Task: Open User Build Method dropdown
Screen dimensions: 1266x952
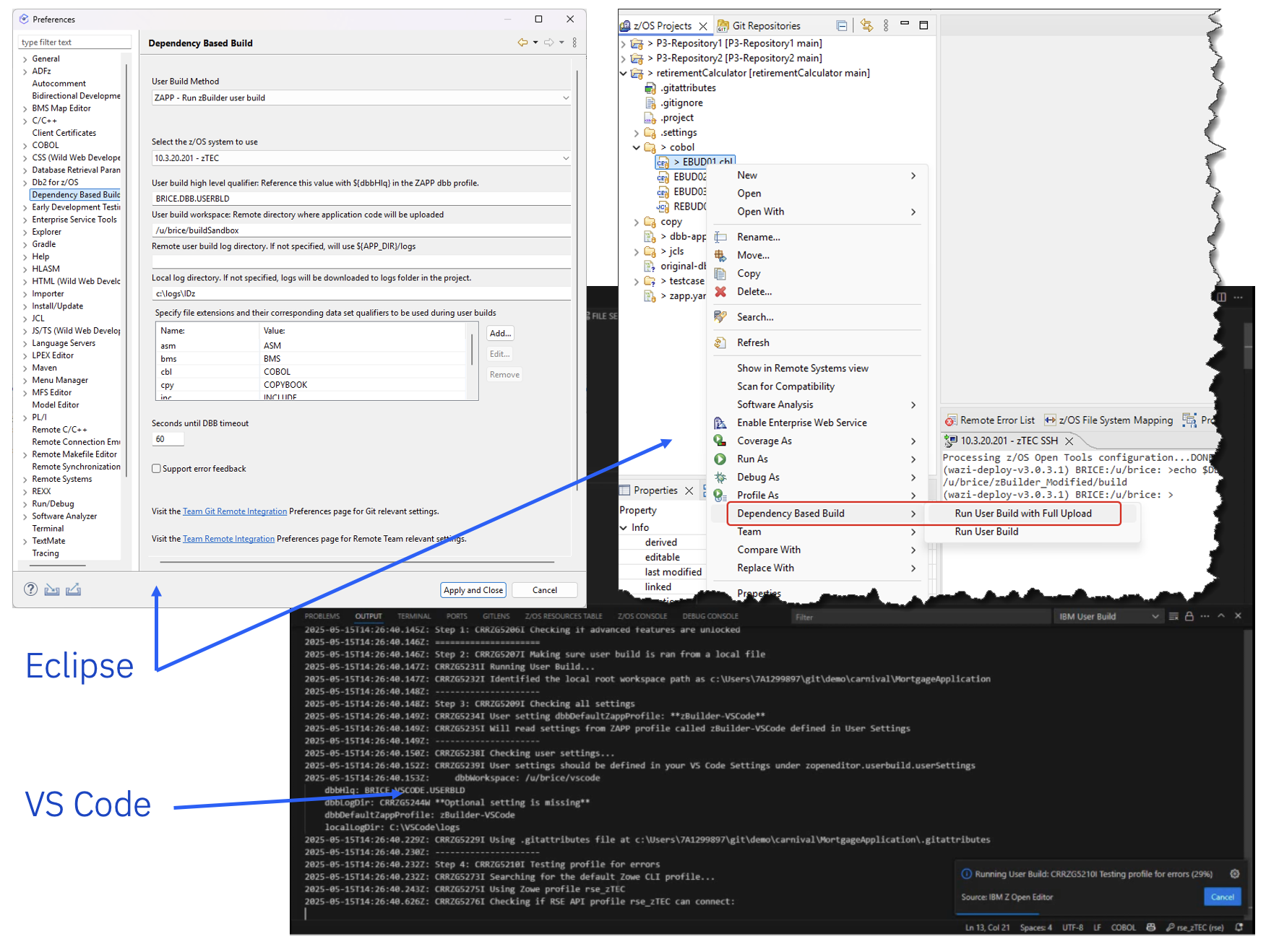Action: (361, 98)
